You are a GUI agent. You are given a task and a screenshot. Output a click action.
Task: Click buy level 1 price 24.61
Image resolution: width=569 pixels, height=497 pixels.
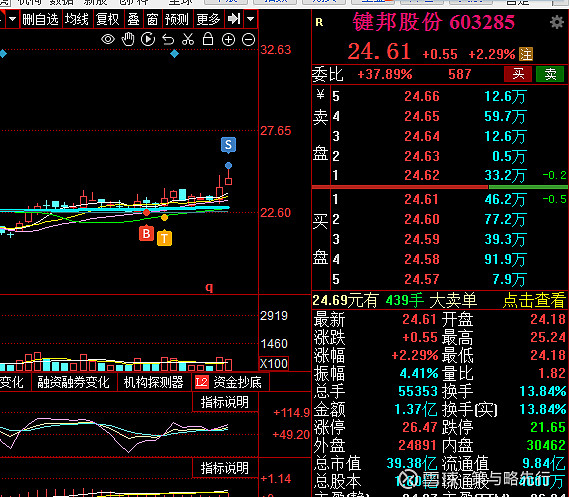[422, 199]
